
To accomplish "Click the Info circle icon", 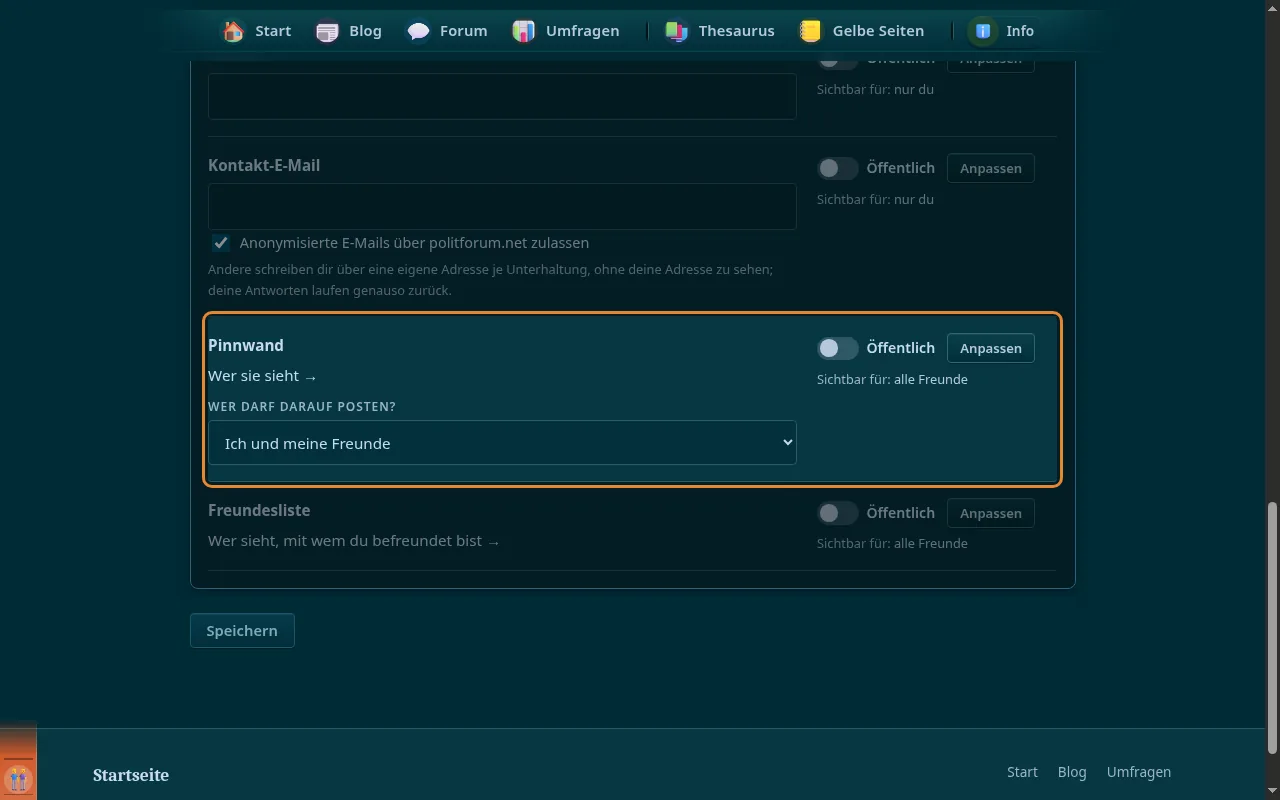I will (x=983, y=31).
